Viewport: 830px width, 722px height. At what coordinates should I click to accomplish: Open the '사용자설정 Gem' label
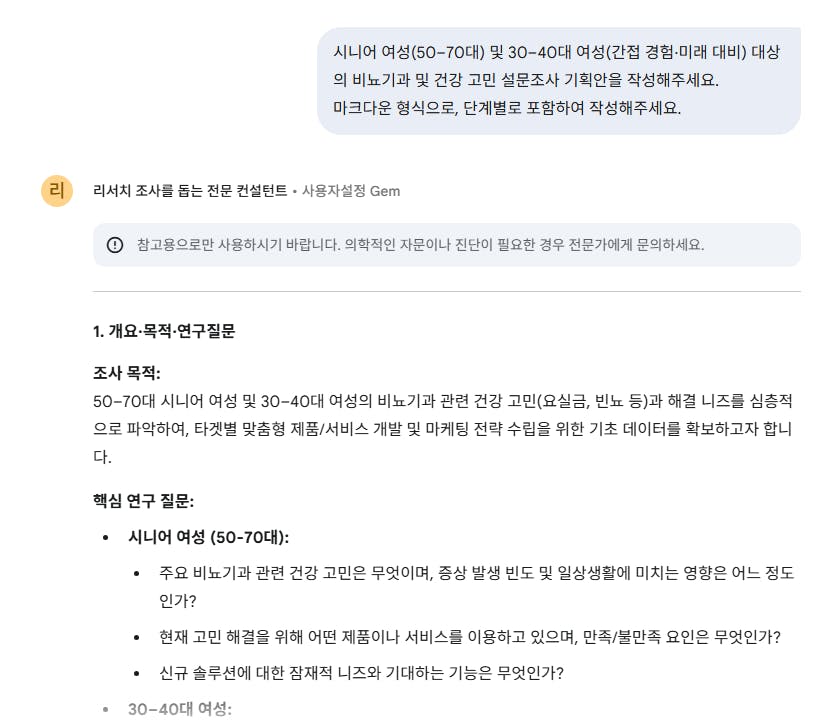pyautogui.click(x=352, y=190)
